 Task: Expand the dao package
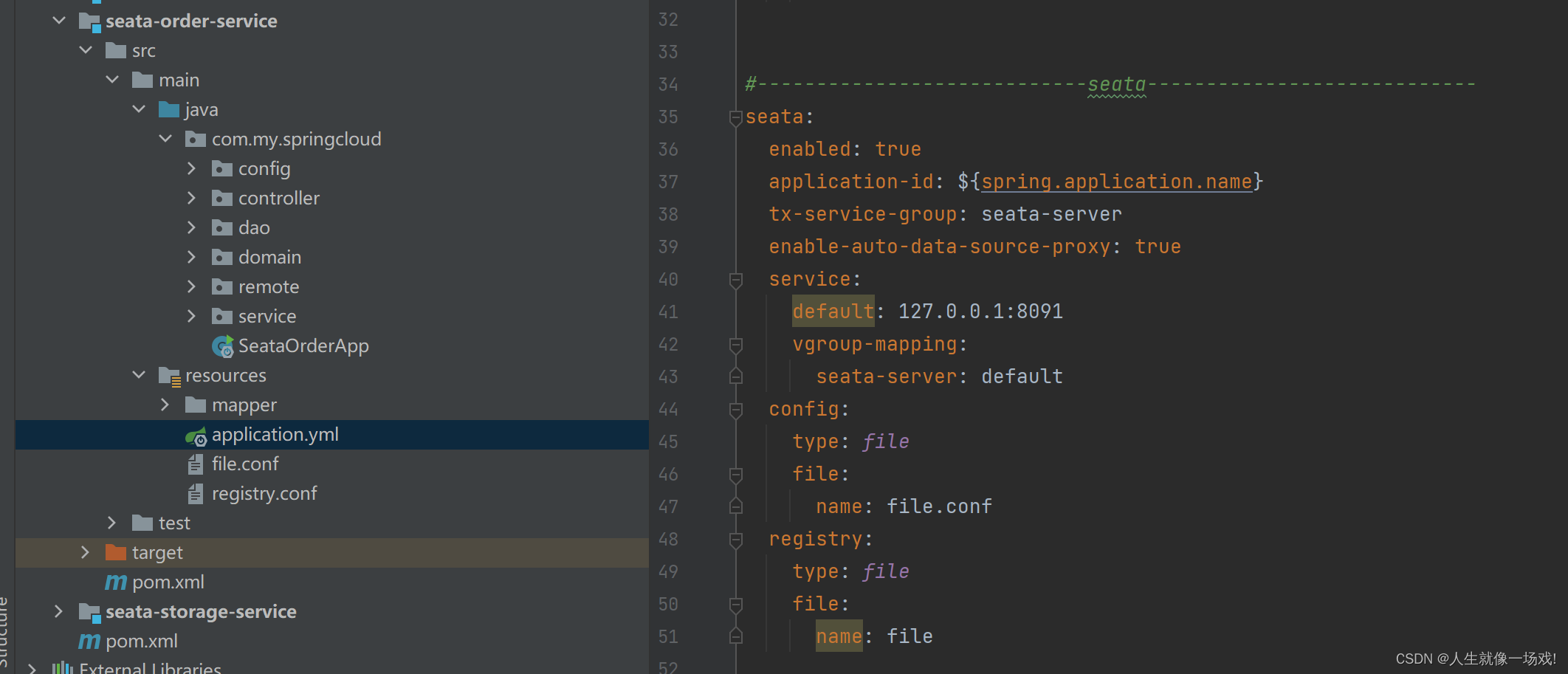(191, 227)
